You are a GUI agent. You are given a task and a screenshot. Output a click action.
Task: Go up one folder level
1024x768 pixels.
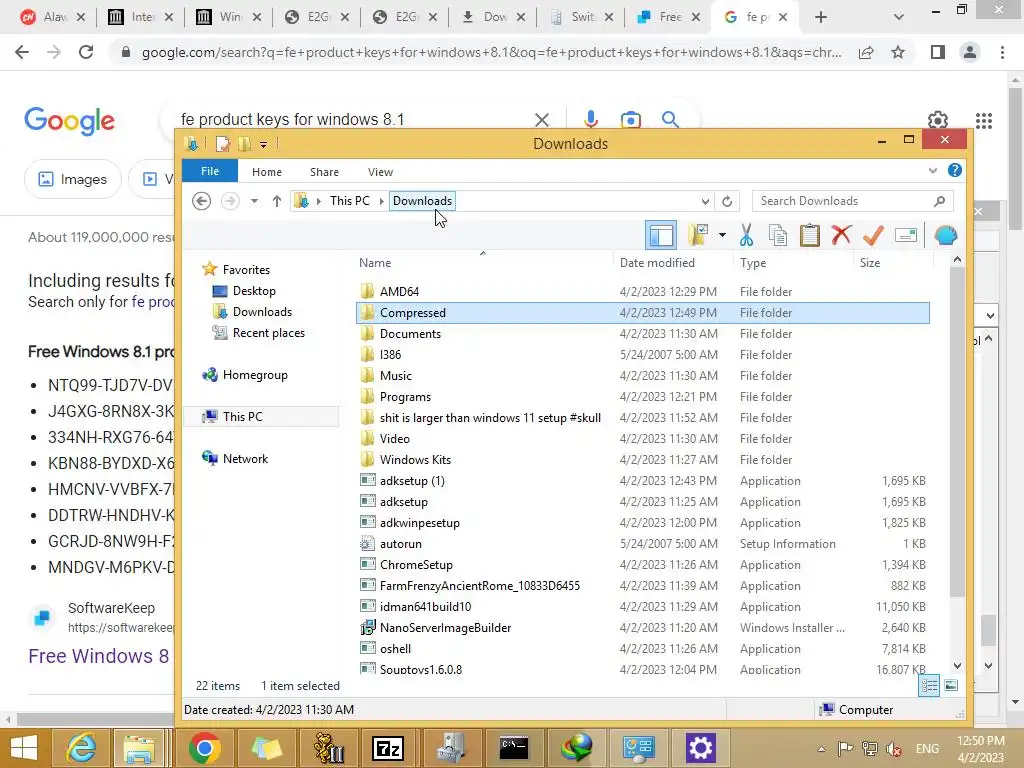(277, 201)
